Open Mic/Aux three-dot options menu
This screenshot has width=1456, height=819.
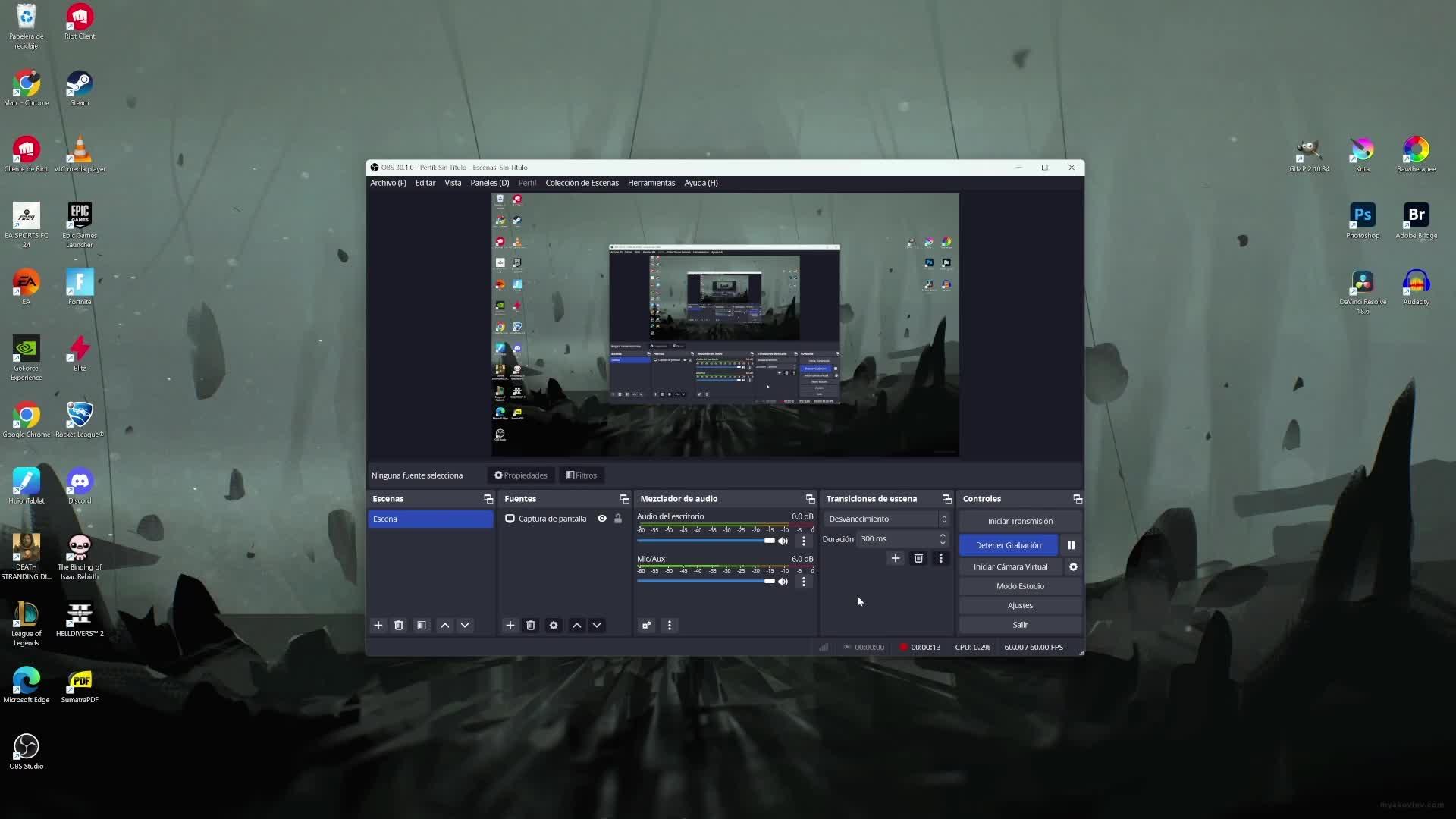(x=804, y=582)
